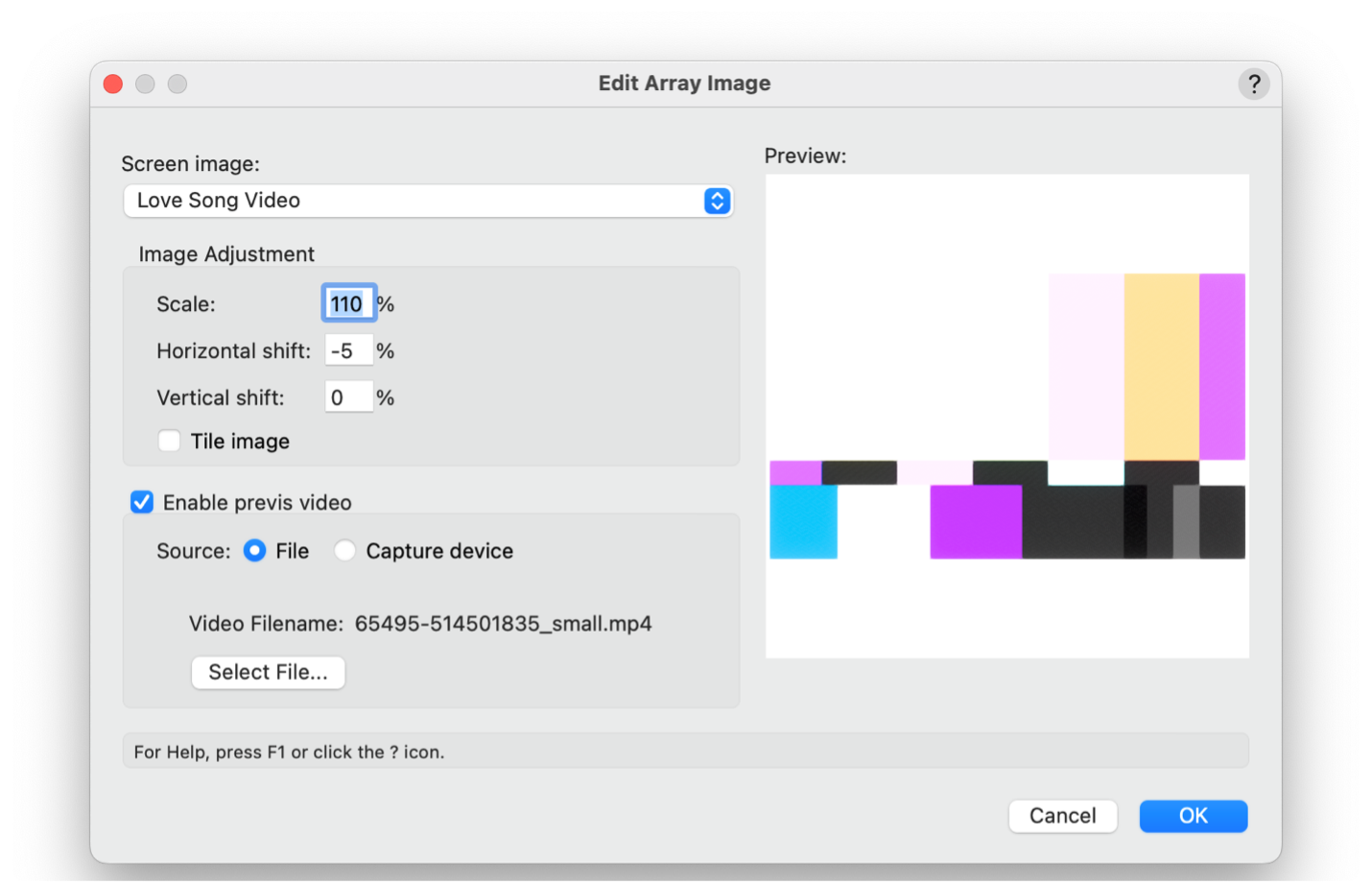Click the video filename text
Viewport: 1372px width, 885px height.
click(x=503, y=624)
